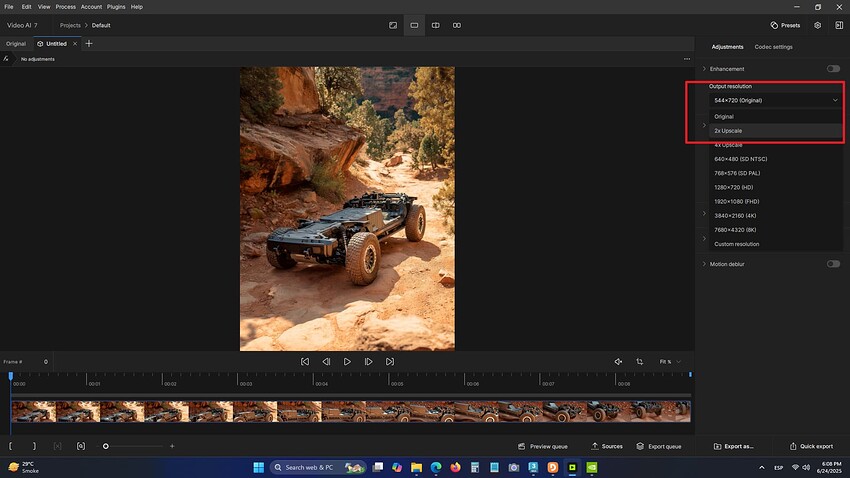
Task: Toggle the Motion deblur switch
Action: 833,264
